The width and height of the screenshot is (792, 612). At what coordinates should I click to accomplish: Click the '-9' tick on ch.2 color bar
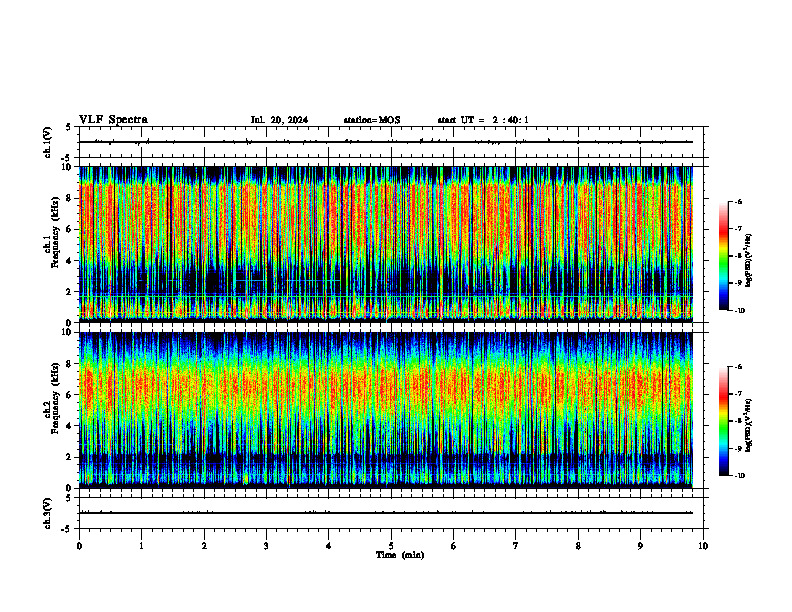tap(738, 448)
